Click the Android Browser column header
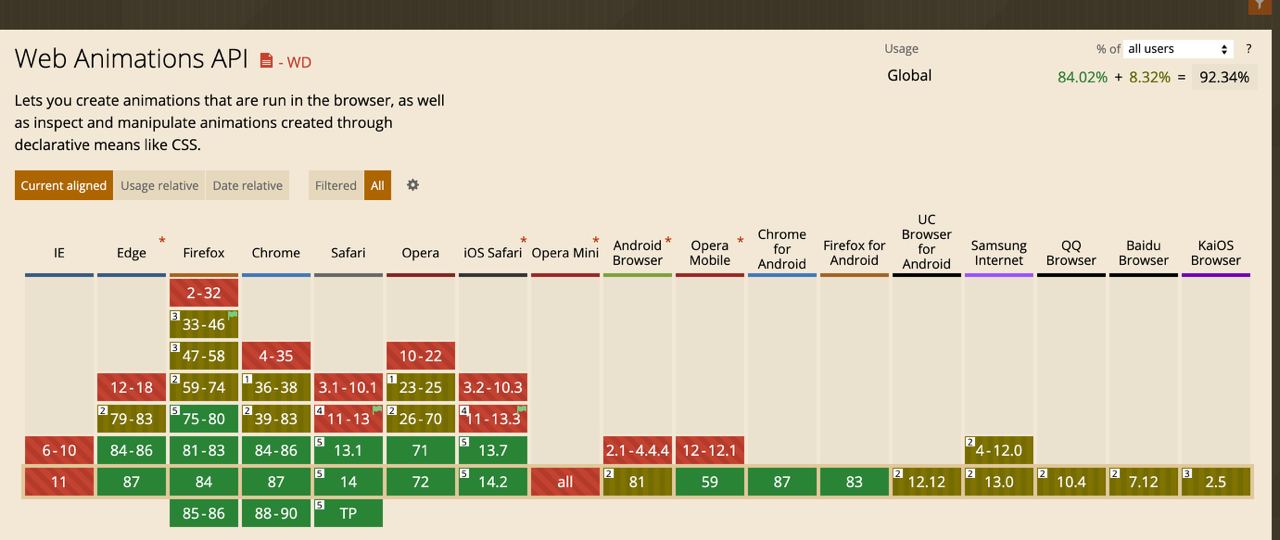Screen dimensions: 1280x540 click(x=637, y=253)
